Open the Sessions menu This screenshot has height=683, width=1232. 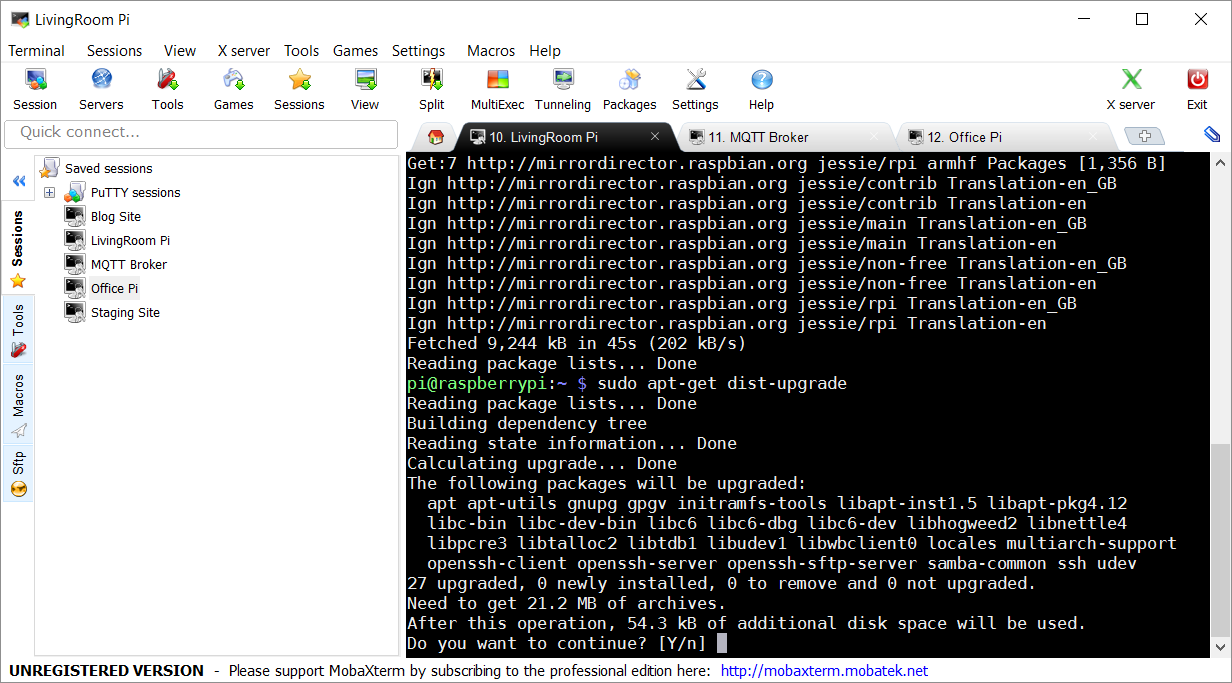pos(114,51)
